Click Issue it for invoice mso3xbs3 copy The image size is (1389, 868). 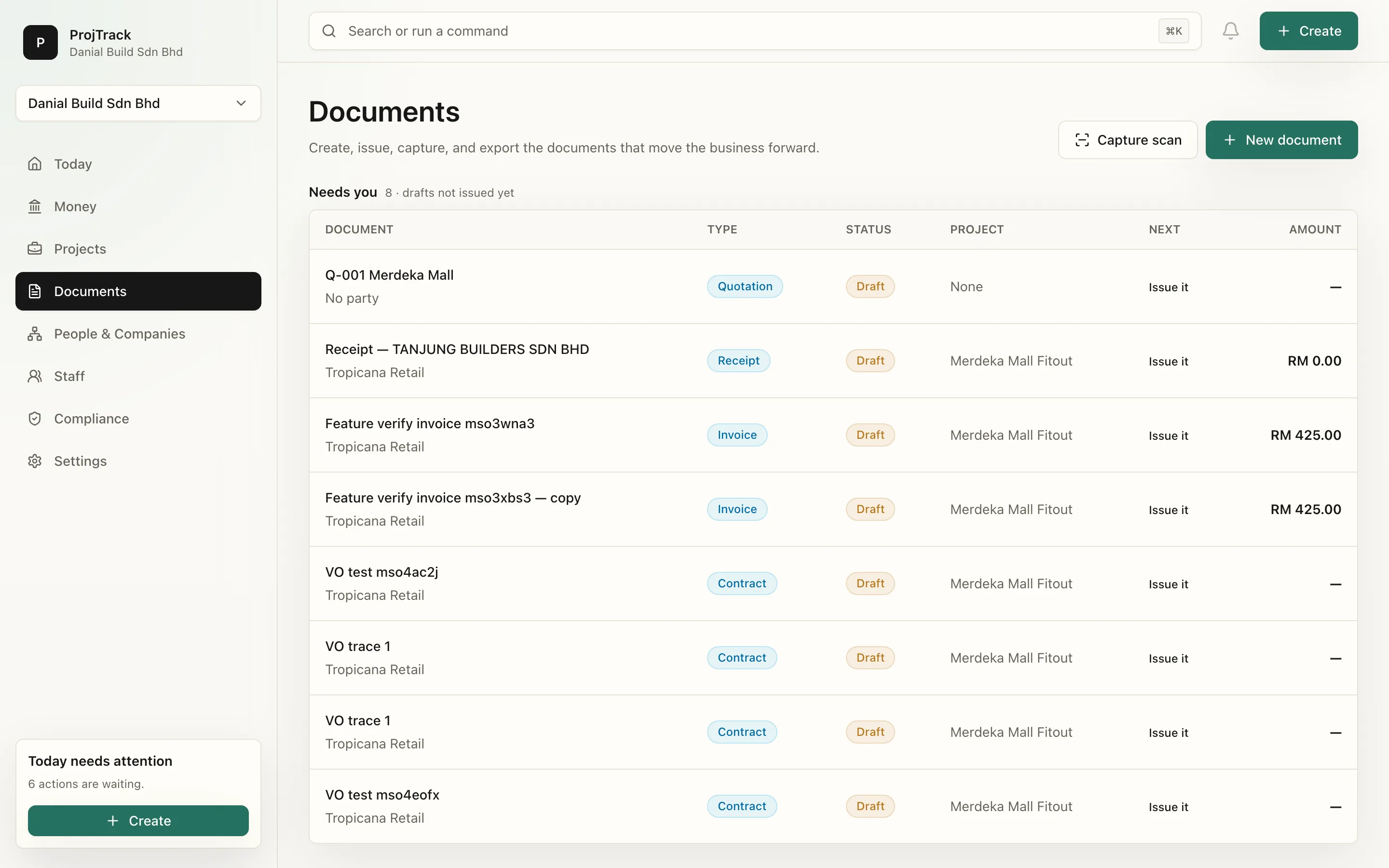point(1168,510)
